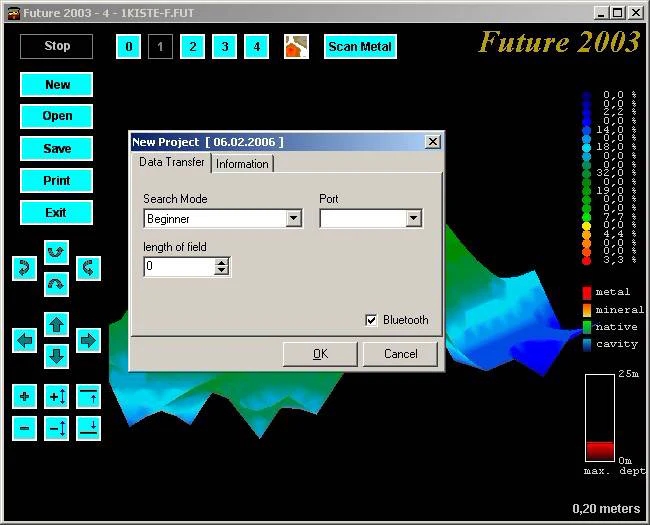Move view left with the left arrow
Viewport: 650px width, 525px height.
[24, 340]
